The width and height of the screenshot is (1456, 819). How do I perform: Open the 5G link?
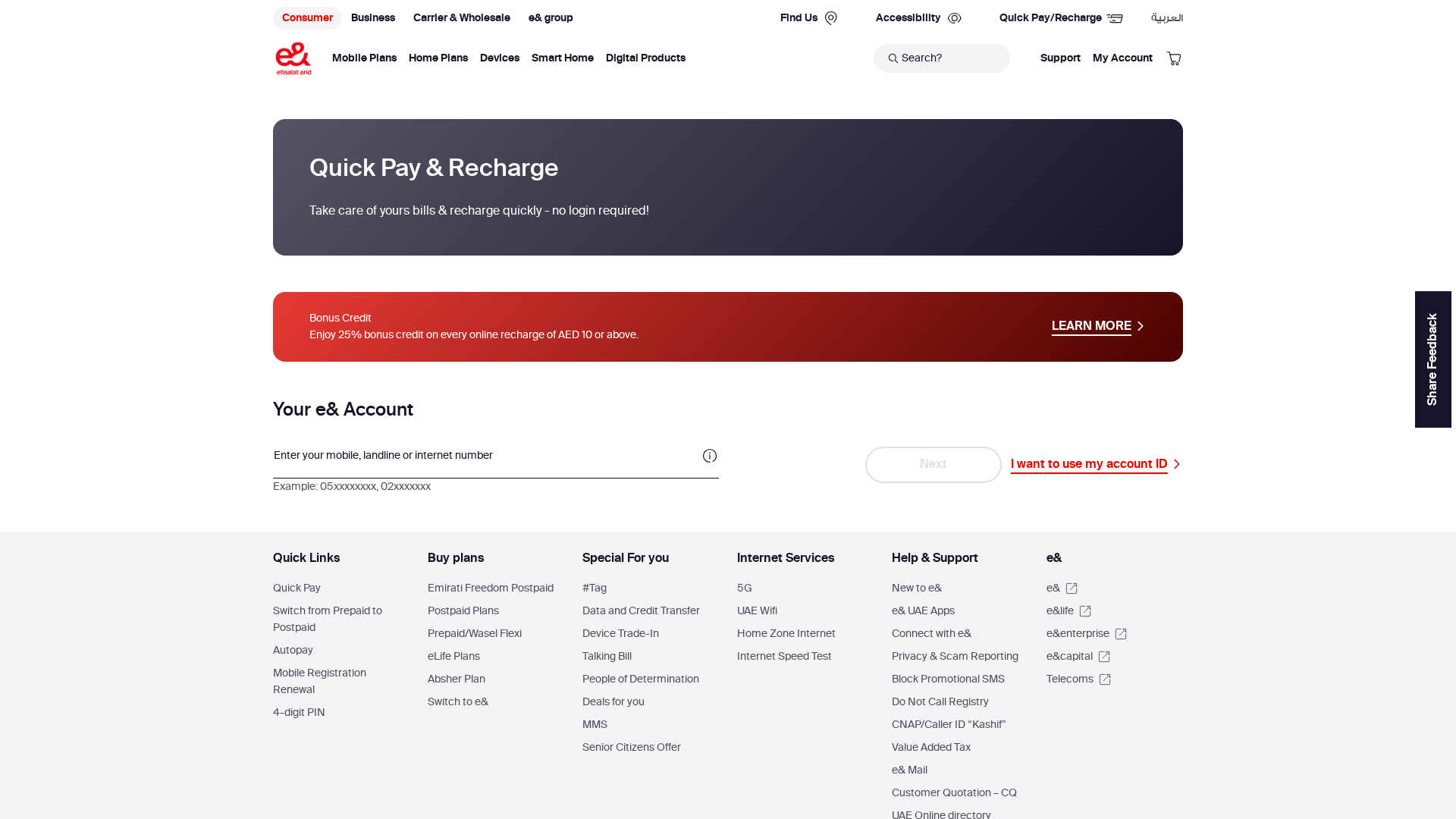tap(745, 588)
